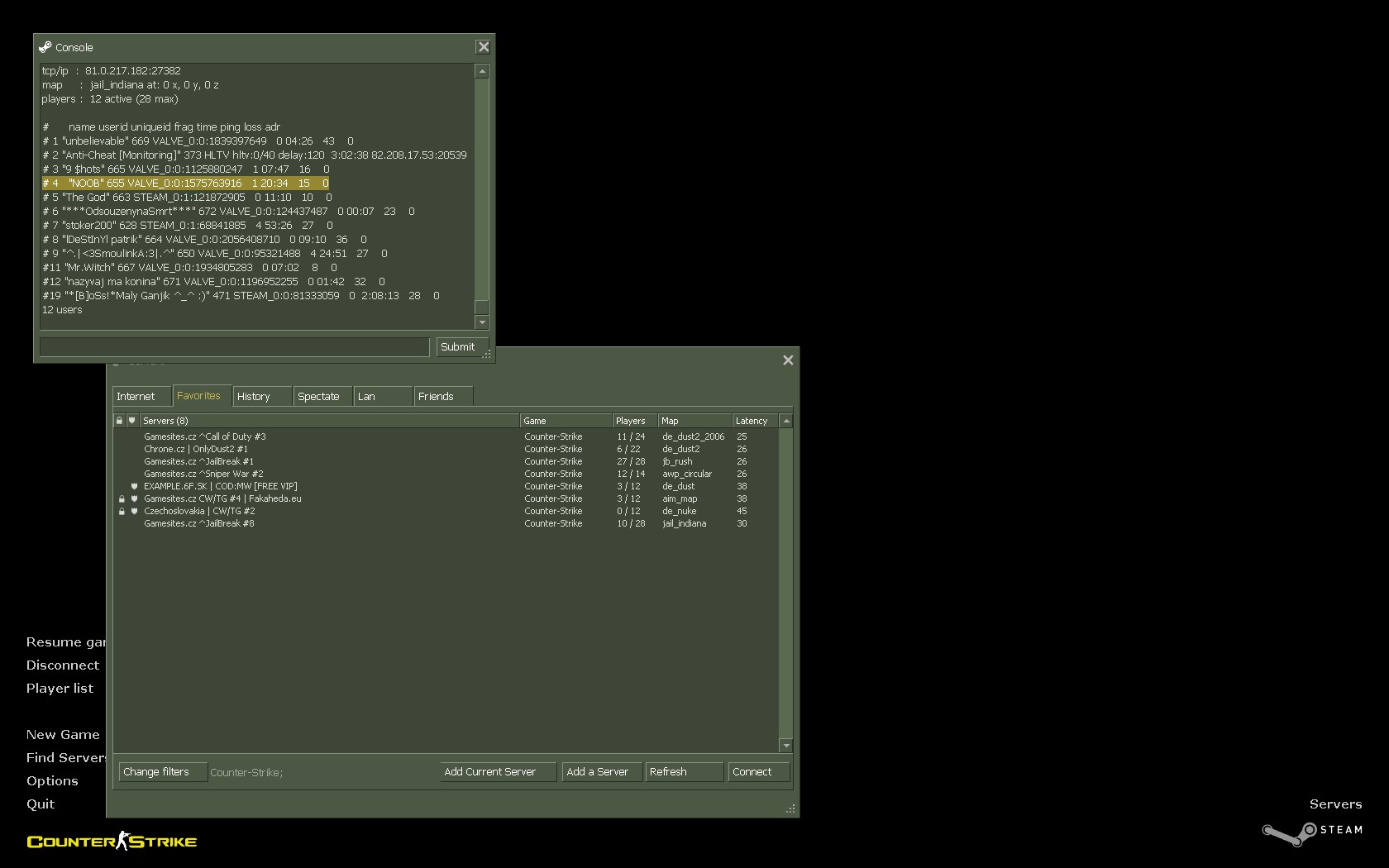This screenshot has width=1389, height=868.
Task: Open the Spectate tab
Action: click(322, 396)
